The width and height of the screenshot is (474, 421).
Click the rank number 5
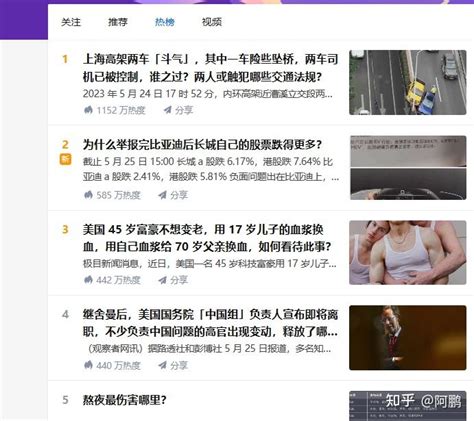point(65,400)
